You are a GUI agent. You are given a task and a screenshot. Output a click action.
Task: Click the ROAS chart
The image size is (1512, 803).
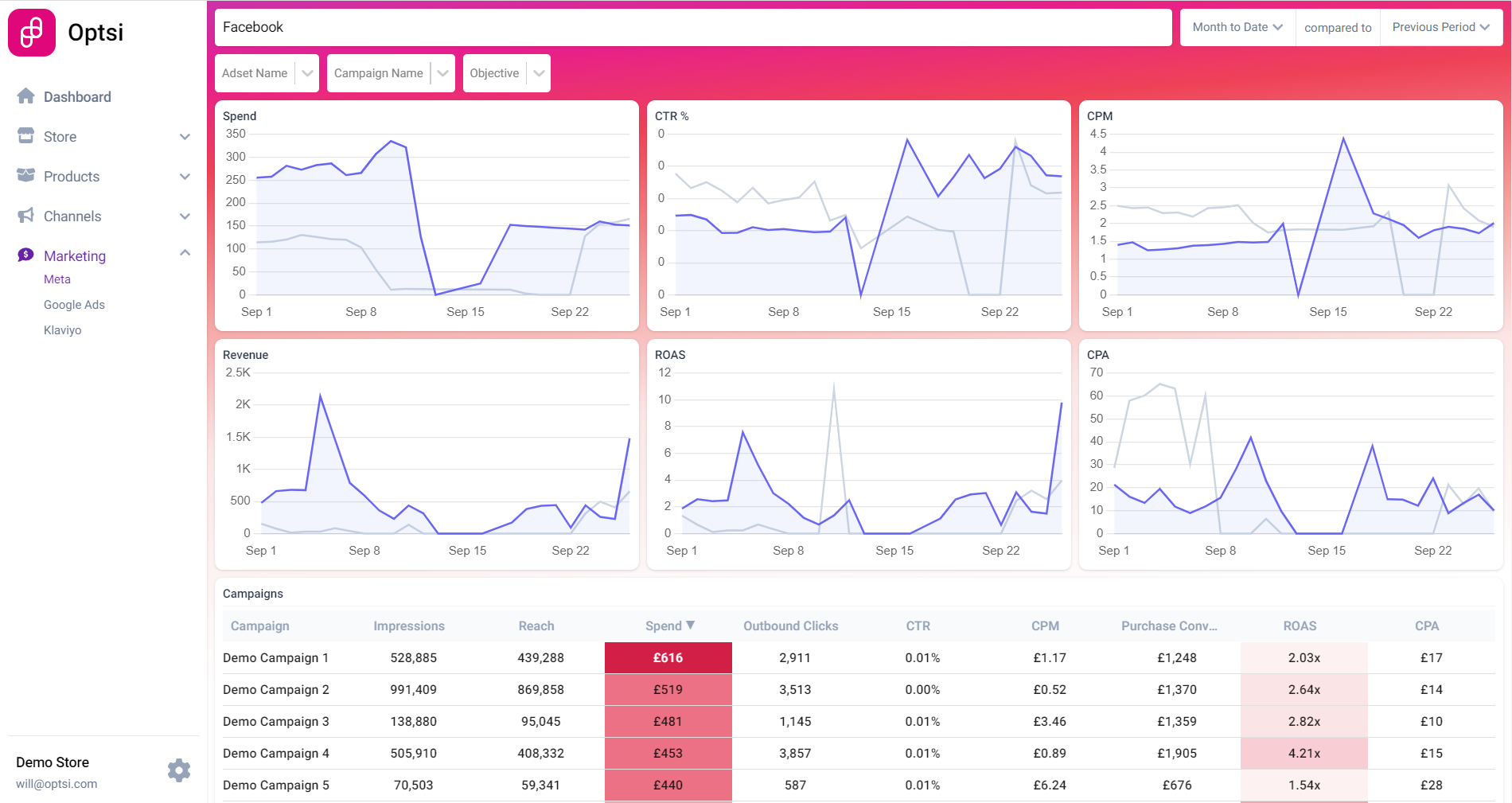coord(859,454)
